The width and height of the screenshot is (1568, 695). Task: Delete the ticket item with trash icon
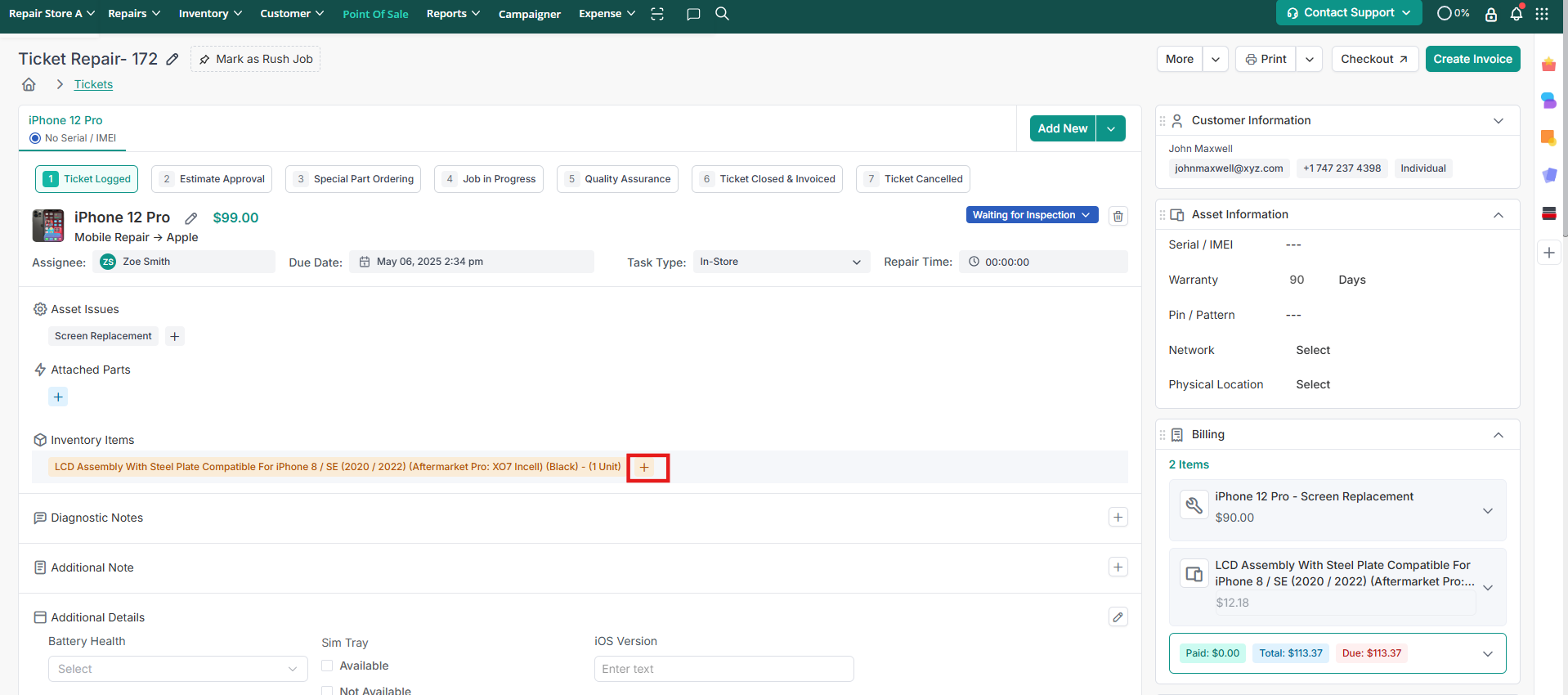[x=1118, y=216]
